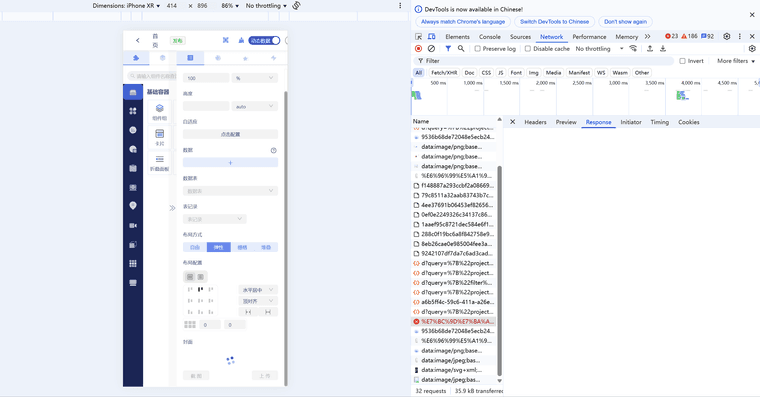760x397 pixels.
Task: Select the grid components sidebar icon
Action: click(x=133, y=111)
